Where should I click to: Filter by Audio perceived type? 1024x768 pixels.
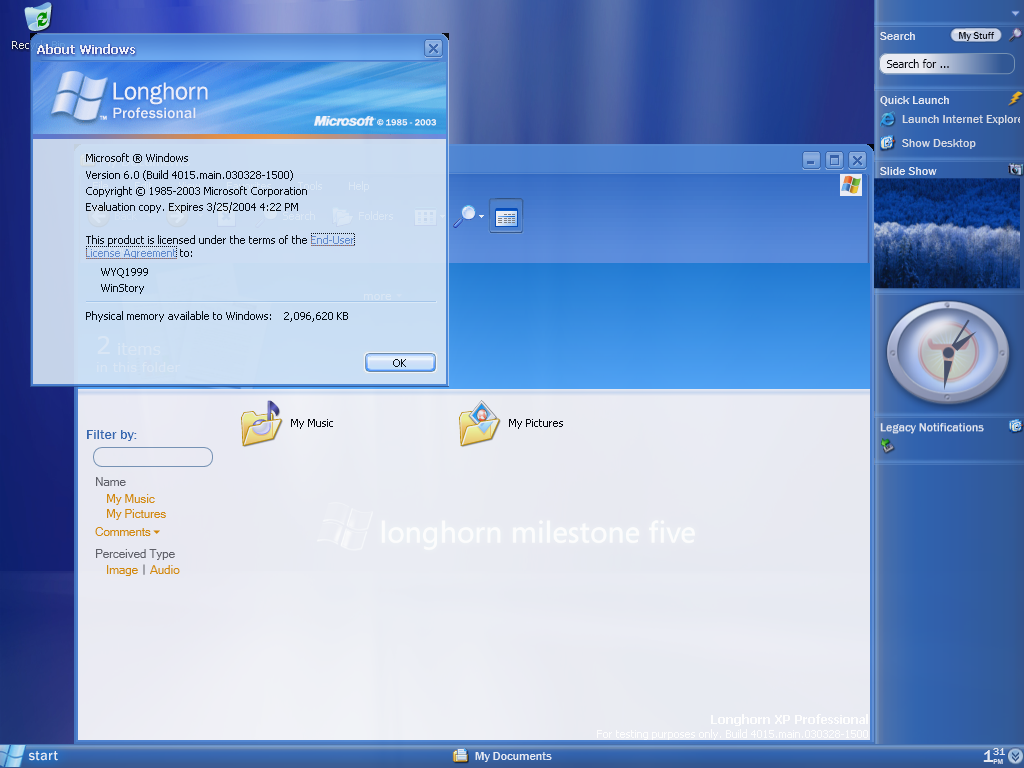[165, 570]
